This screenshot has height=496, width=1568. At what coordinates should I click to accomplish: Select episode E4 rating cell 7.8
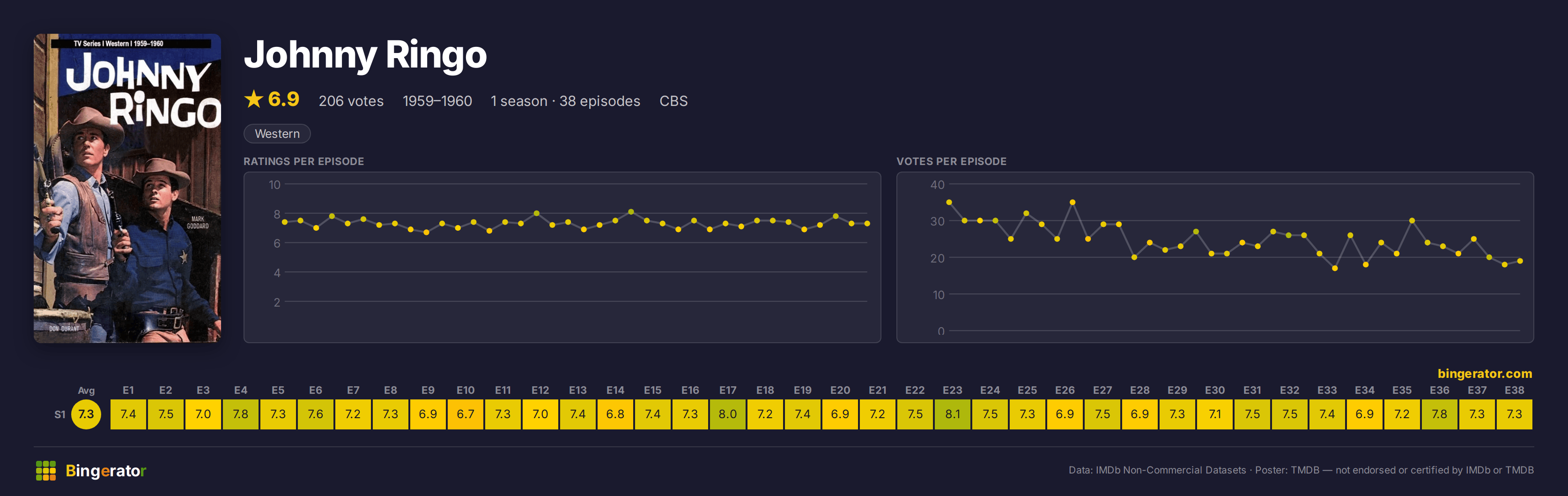[240, 414]
